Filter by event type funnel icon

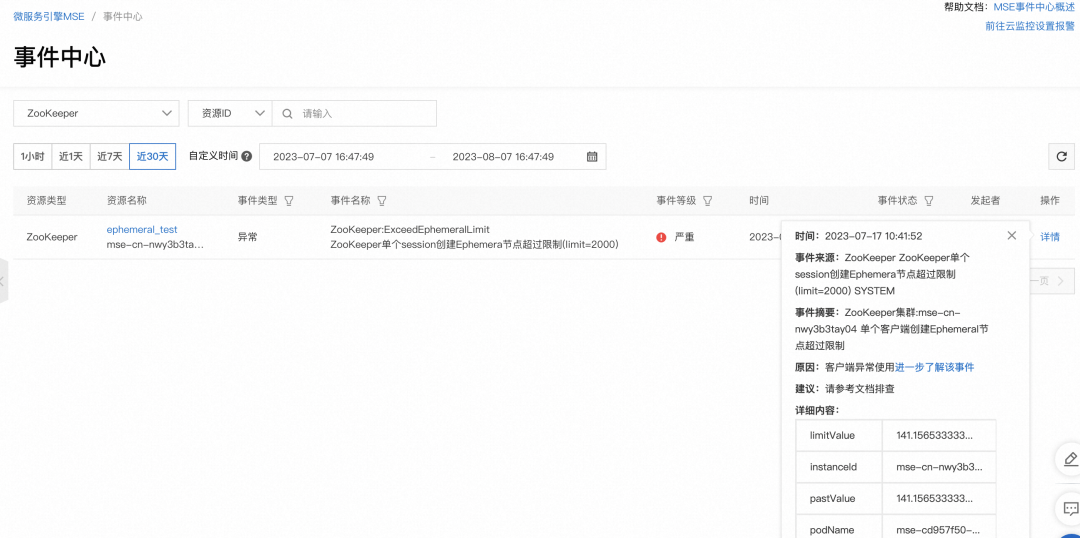point(289,200)
